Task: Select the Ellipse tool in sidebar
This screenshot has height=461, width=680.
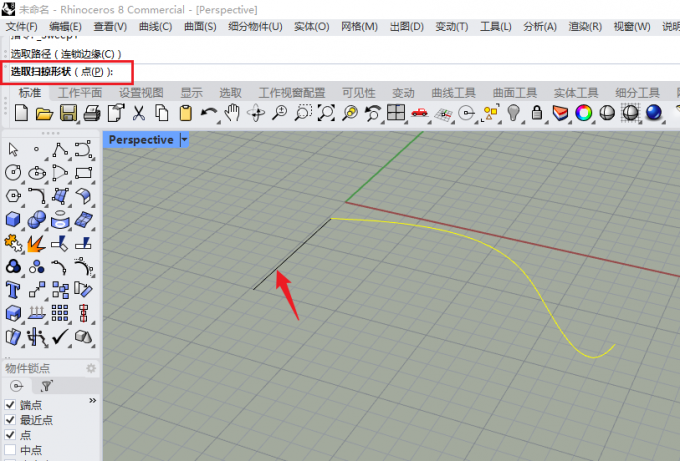Action: (x=37, y=173)
